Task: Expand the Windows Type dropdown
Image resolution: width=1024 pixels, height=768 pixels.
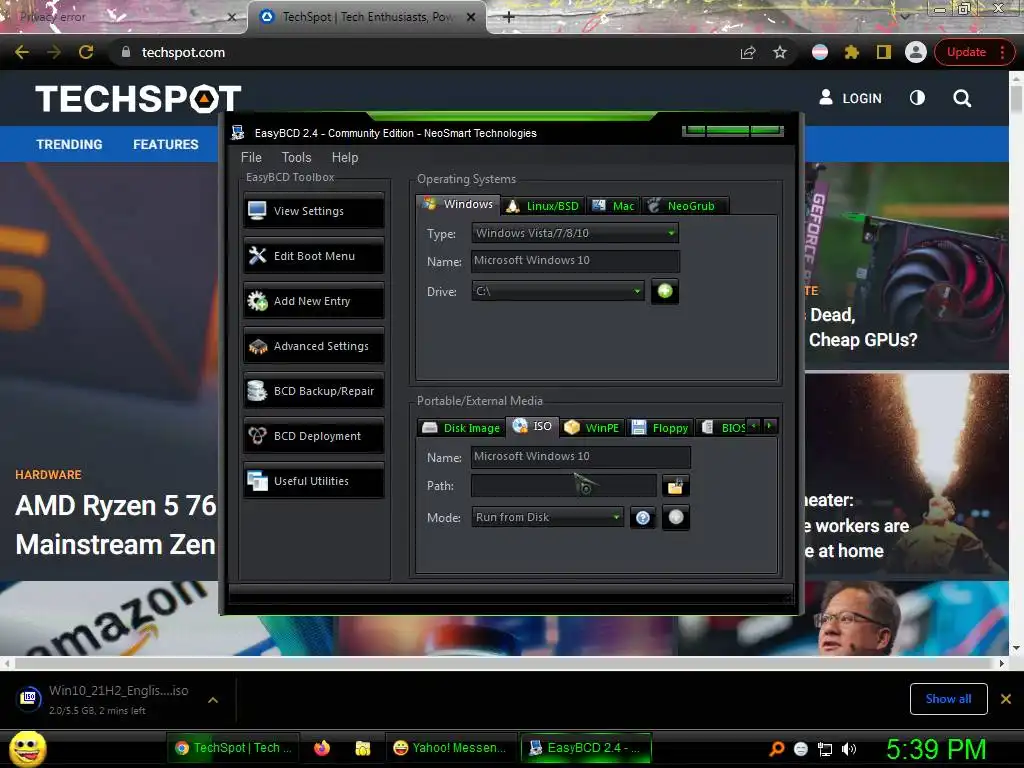Action: 575,233
